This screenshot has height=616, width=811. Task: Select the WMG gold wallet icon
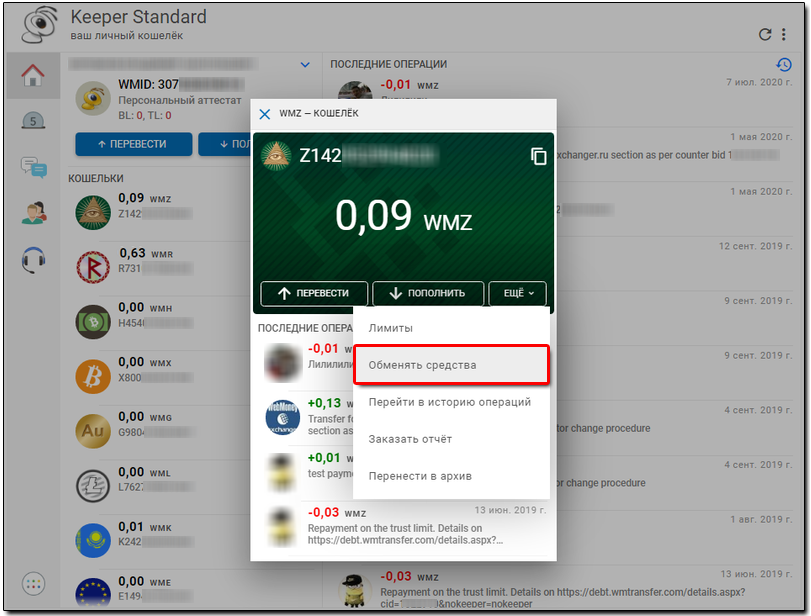click(x=93, y=431)
